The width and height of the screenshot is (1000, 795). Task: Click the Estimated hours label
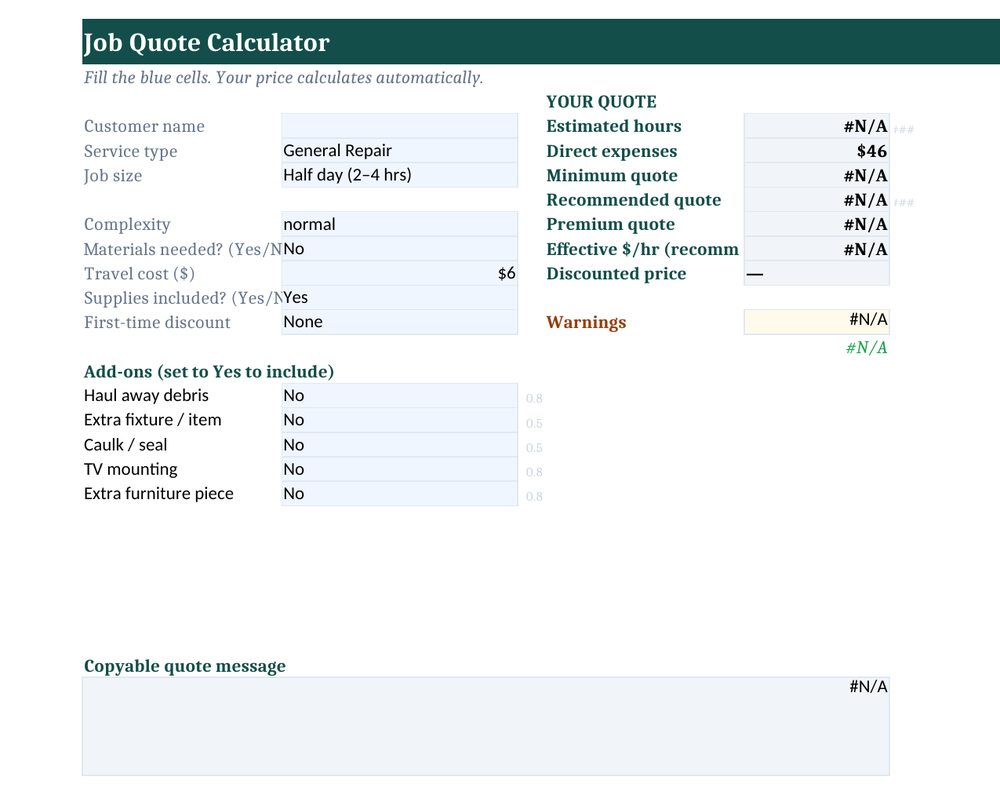(614, 126)
